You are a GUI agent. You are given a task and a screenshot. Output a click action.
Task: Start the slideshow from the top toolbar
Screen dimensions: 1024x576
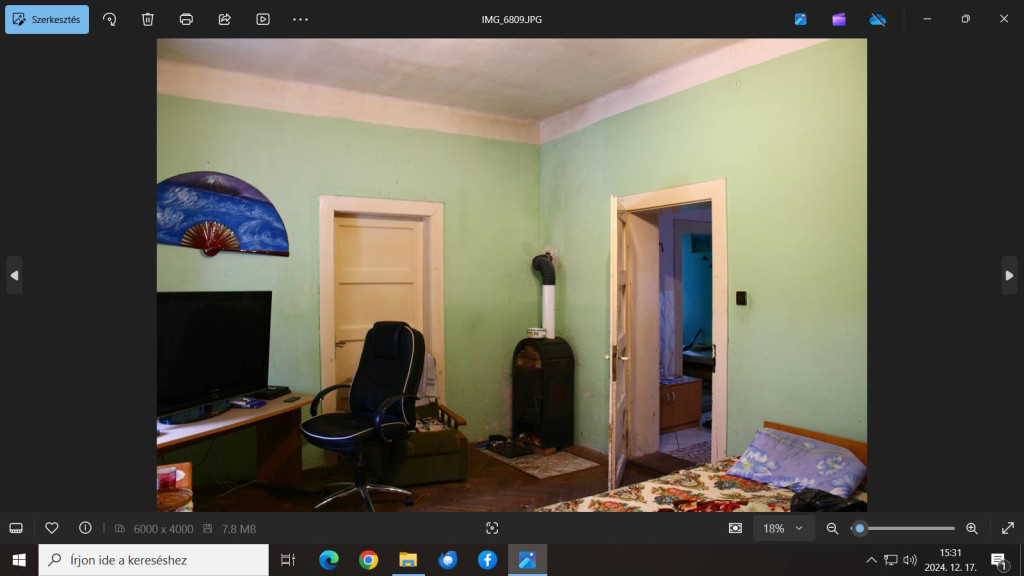coord(263,19)
